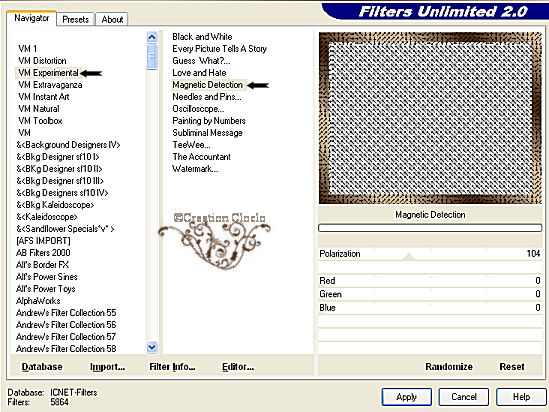549x412 pixels.
Task: Select &<Bkg Designers sf10 IV> category
Action: [62, 193]
